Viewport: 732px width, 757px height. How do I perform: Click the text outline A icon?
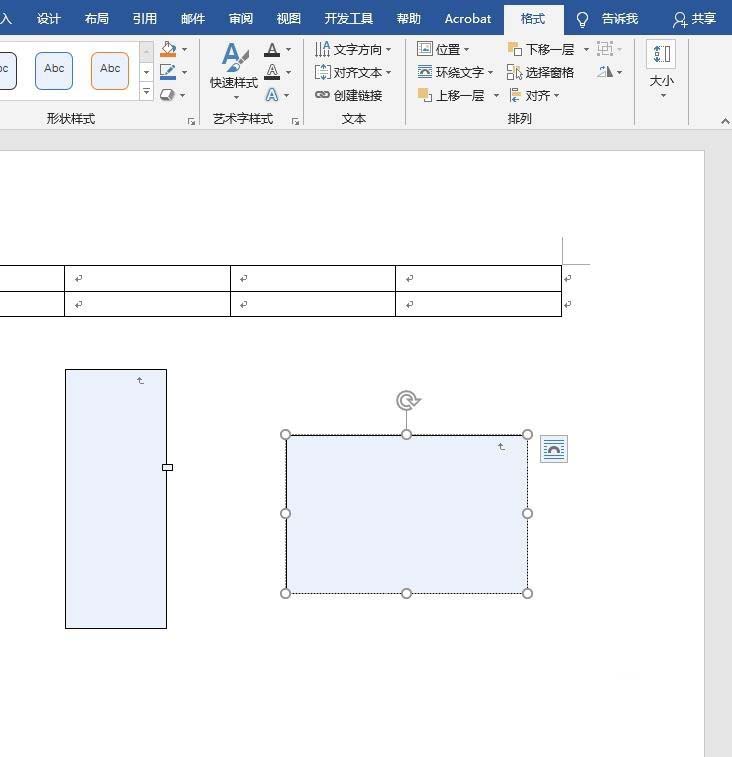pyautogui.click(x=272, y=72)
